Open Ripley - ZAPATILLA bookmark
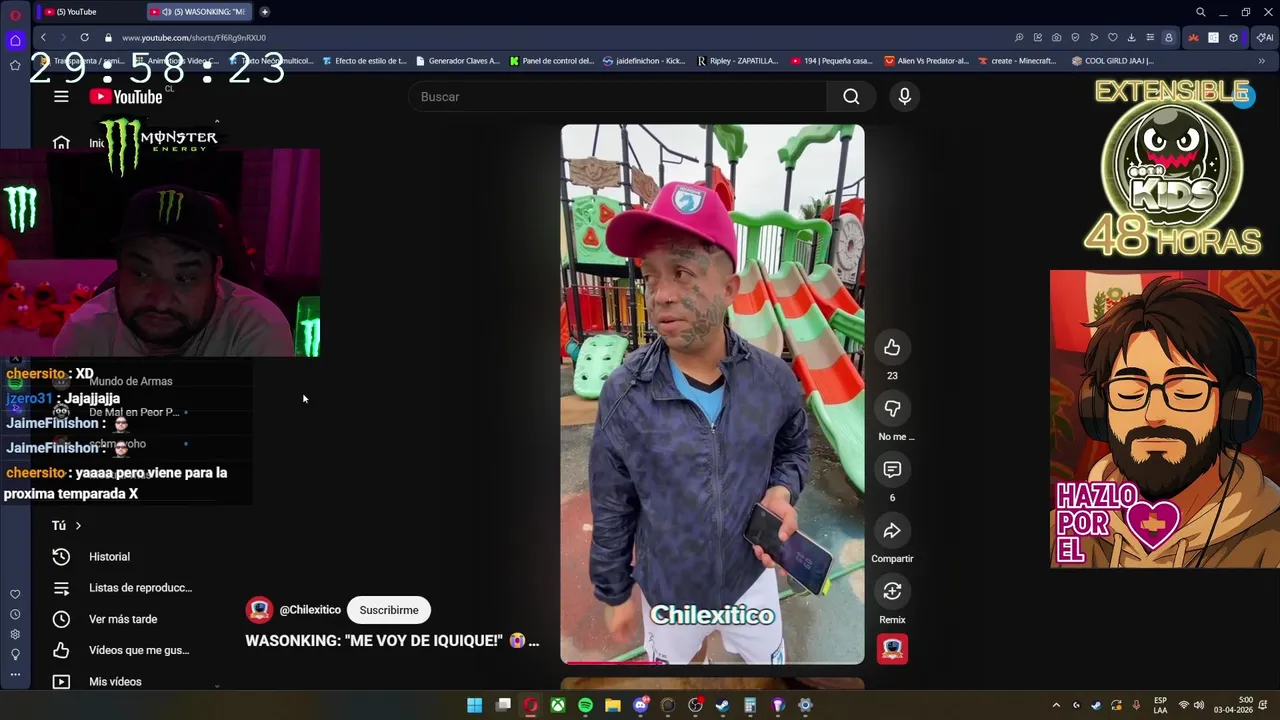1280x720 pixels. point(737,61)
